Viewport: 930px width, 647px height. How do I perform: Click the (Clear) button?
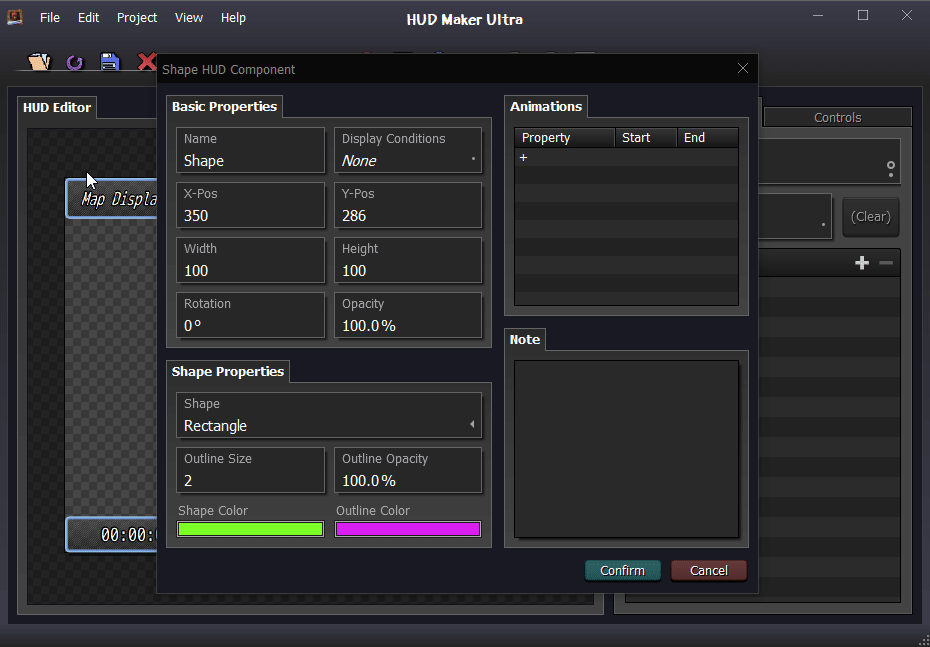[x=871, y=216]
